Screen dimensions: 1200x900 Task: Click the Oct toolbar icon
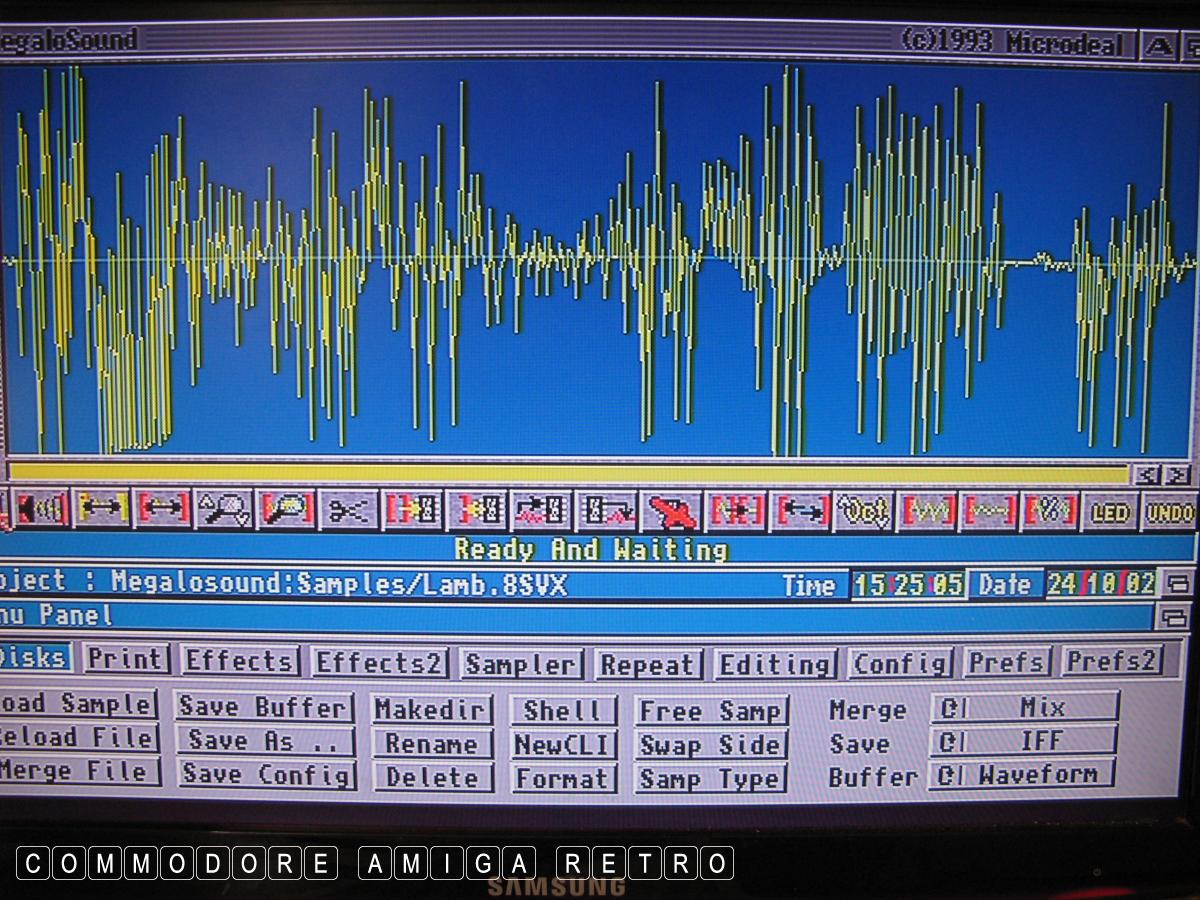(x=864, y=512)
